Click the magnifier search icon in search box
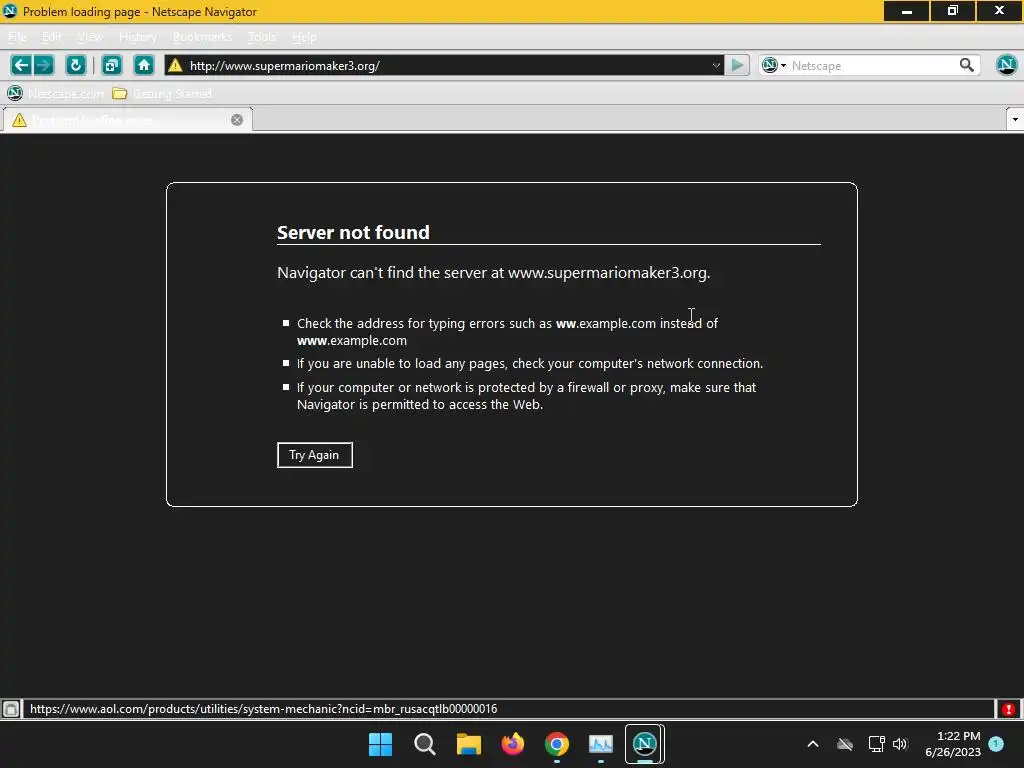Screen dimensions: 1024x768 coord(967,65)
